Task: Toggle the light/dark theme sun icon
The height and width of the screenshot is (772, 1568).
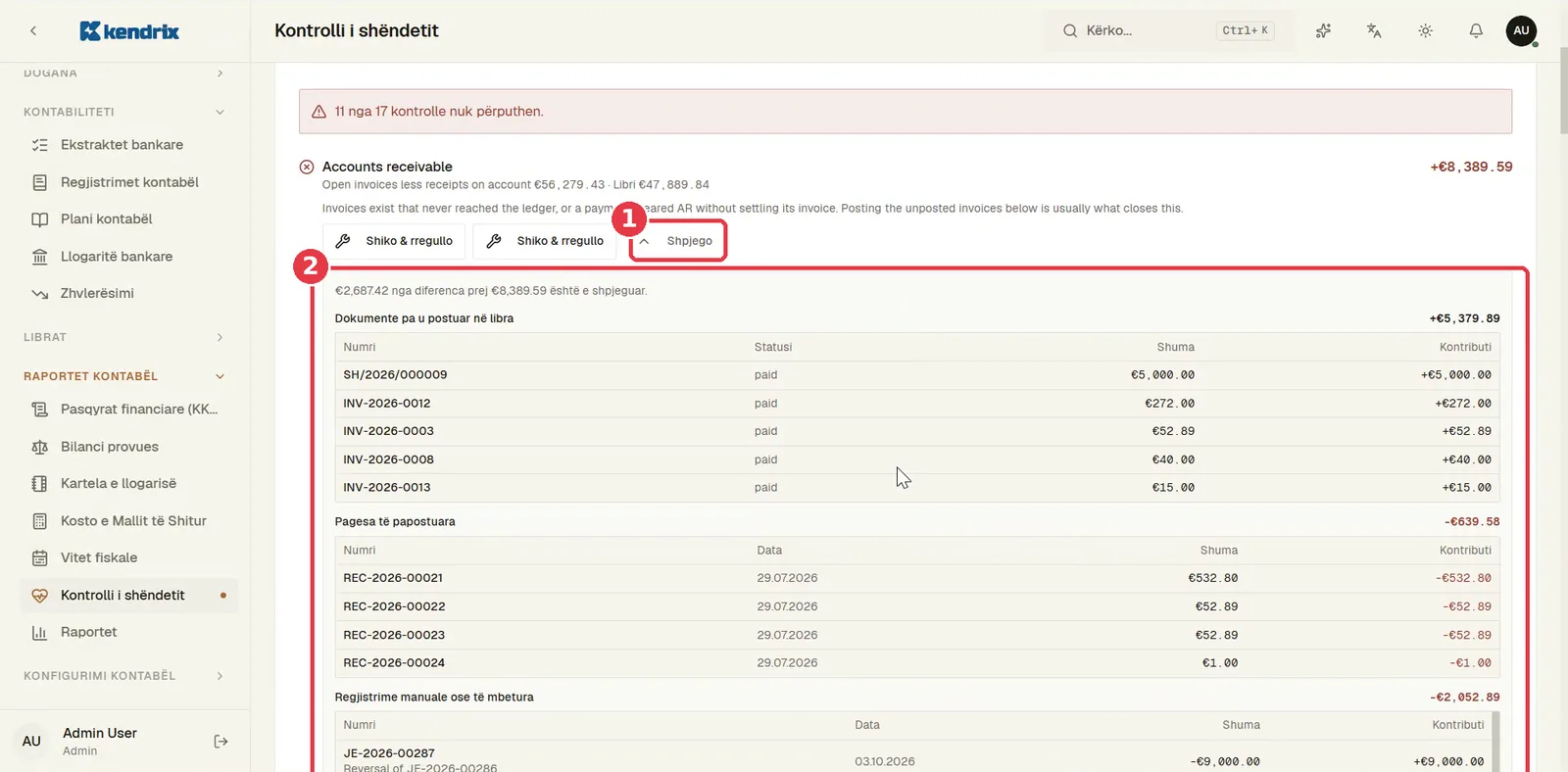Action: (1425, 30)
